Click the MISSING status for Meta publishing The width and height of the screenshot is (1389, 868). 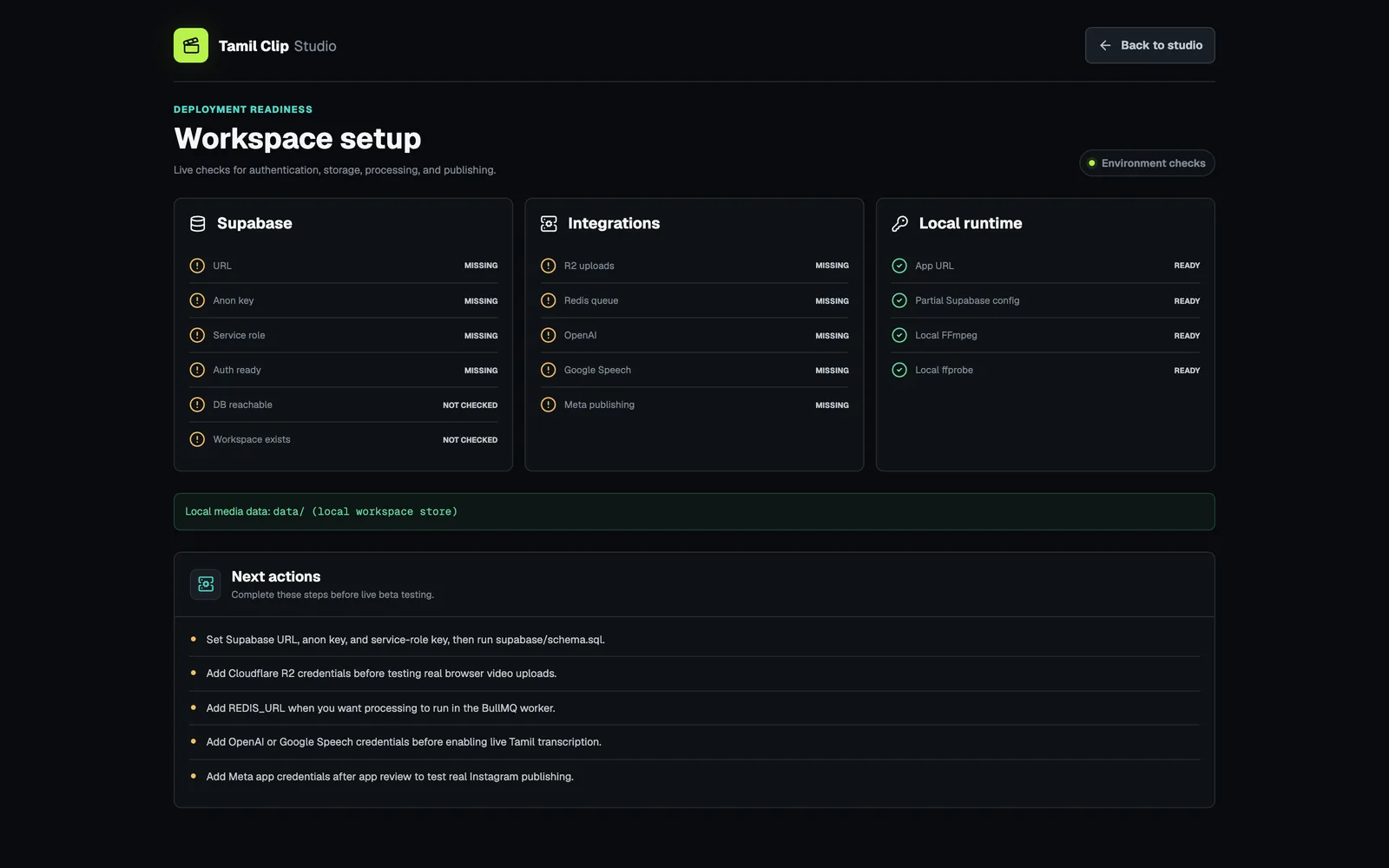(832, 405)
